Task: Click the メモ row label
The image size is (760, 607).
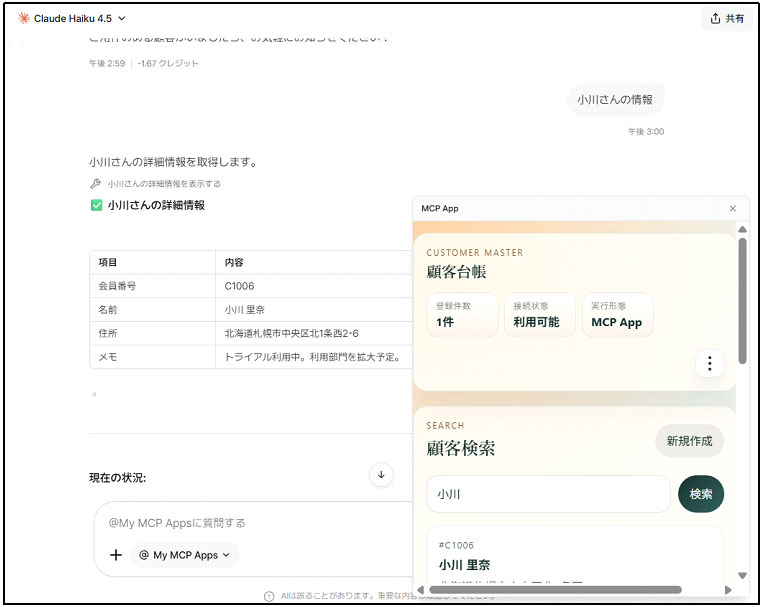Action: pyautogui.click(x=152, y=357)
